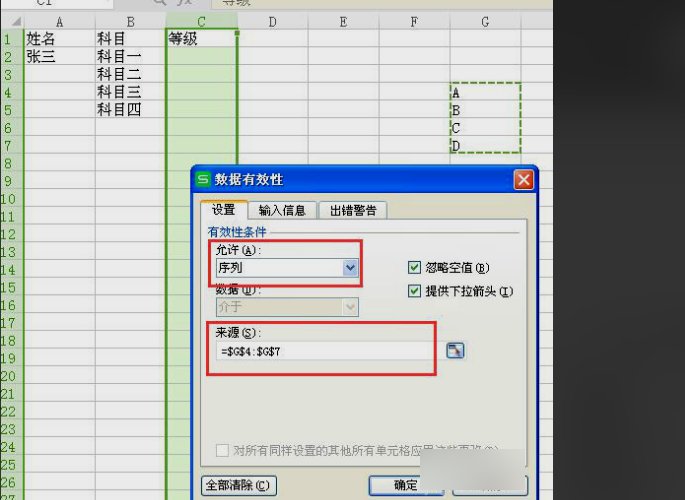Click cell G7 containing D
Screen dimensions: 685x500
(485, 145)
